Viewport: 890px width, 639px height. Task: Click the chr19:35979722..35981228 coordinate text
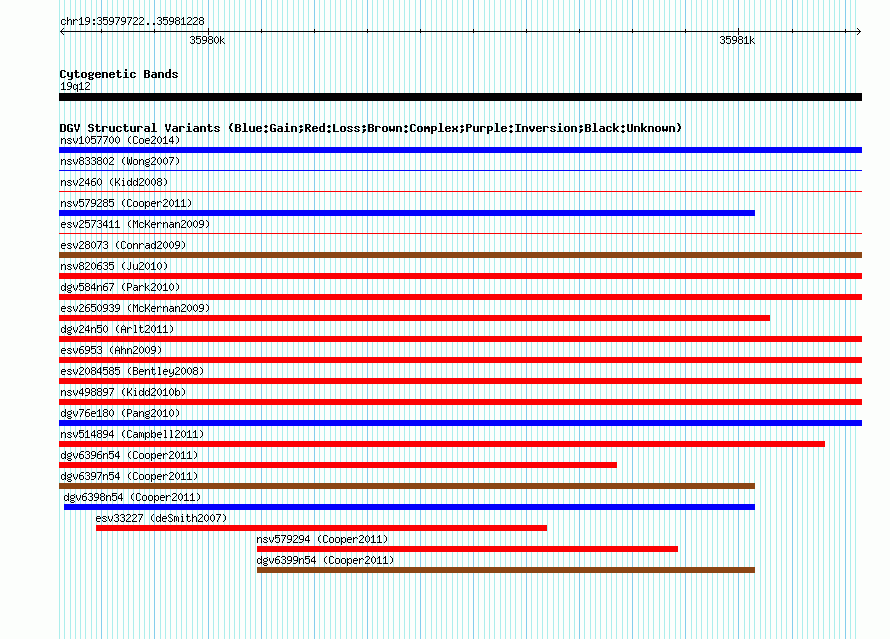point(132,21)
